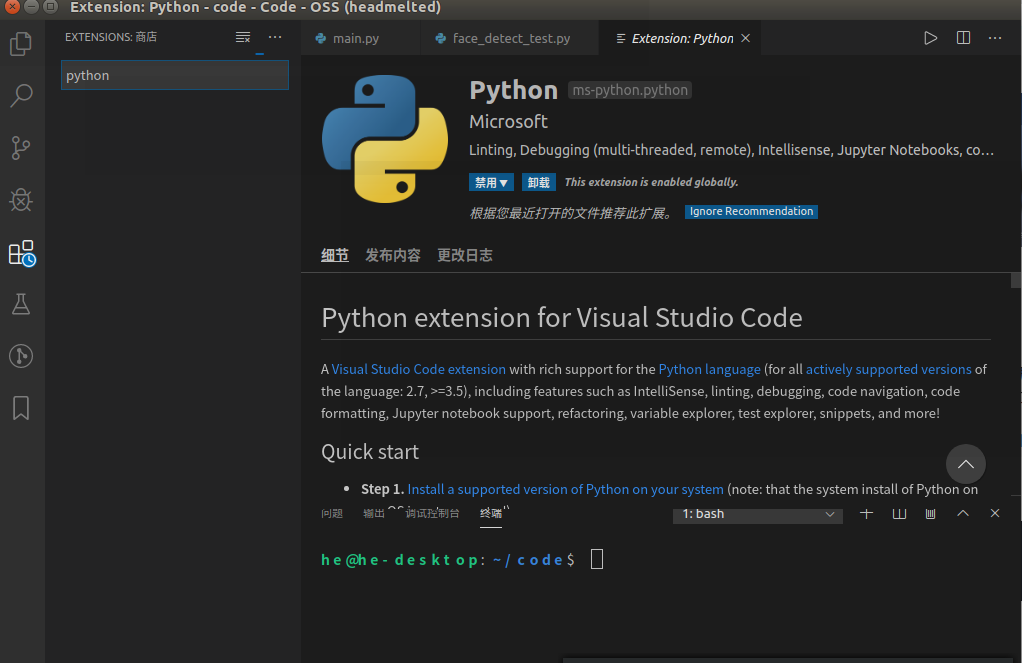Add a new terminal with plus icon
Screen dimensions: 1022x663
tap(867, 513)
